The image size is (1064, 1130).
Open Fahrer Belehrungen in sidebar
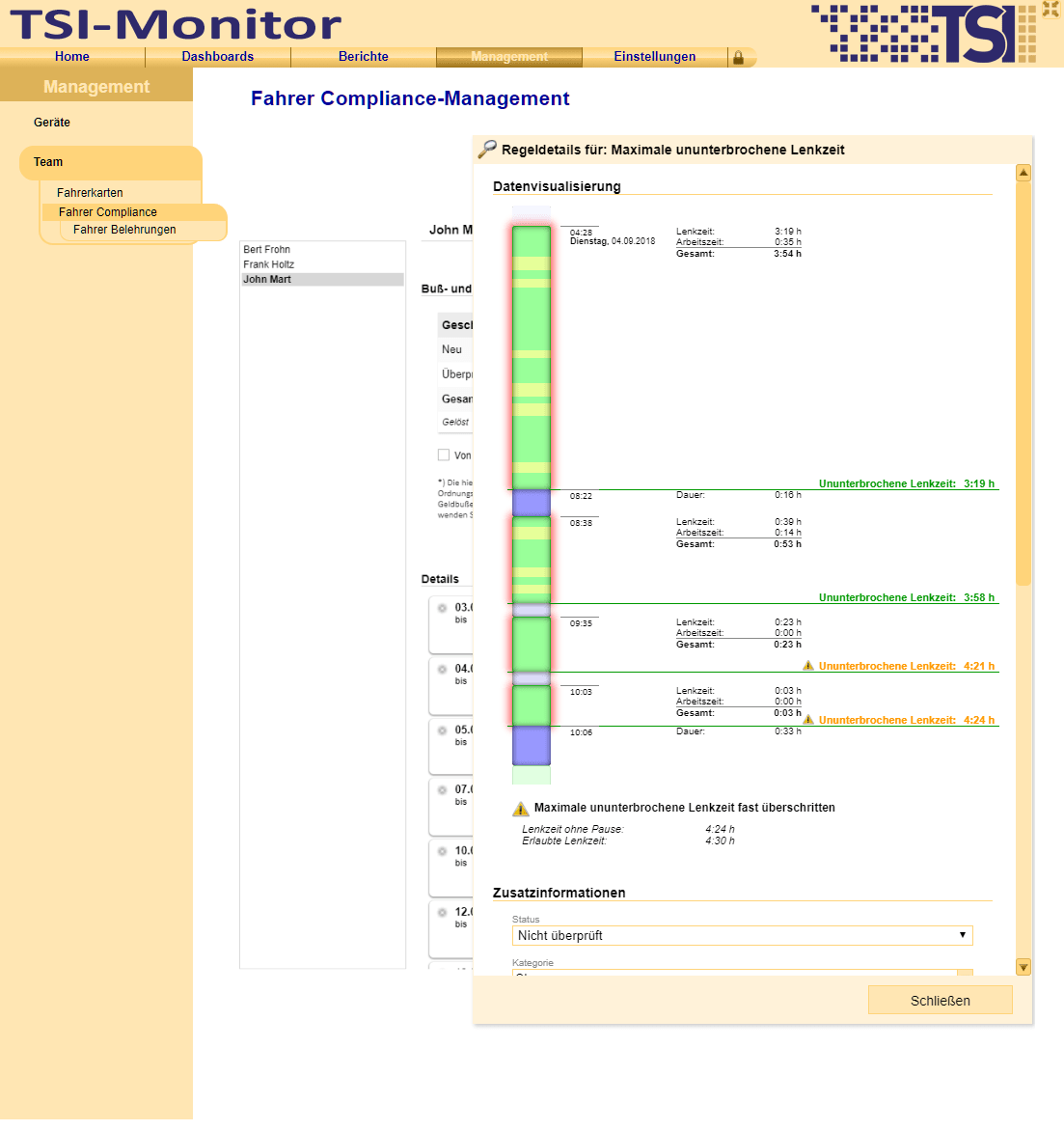124,229
